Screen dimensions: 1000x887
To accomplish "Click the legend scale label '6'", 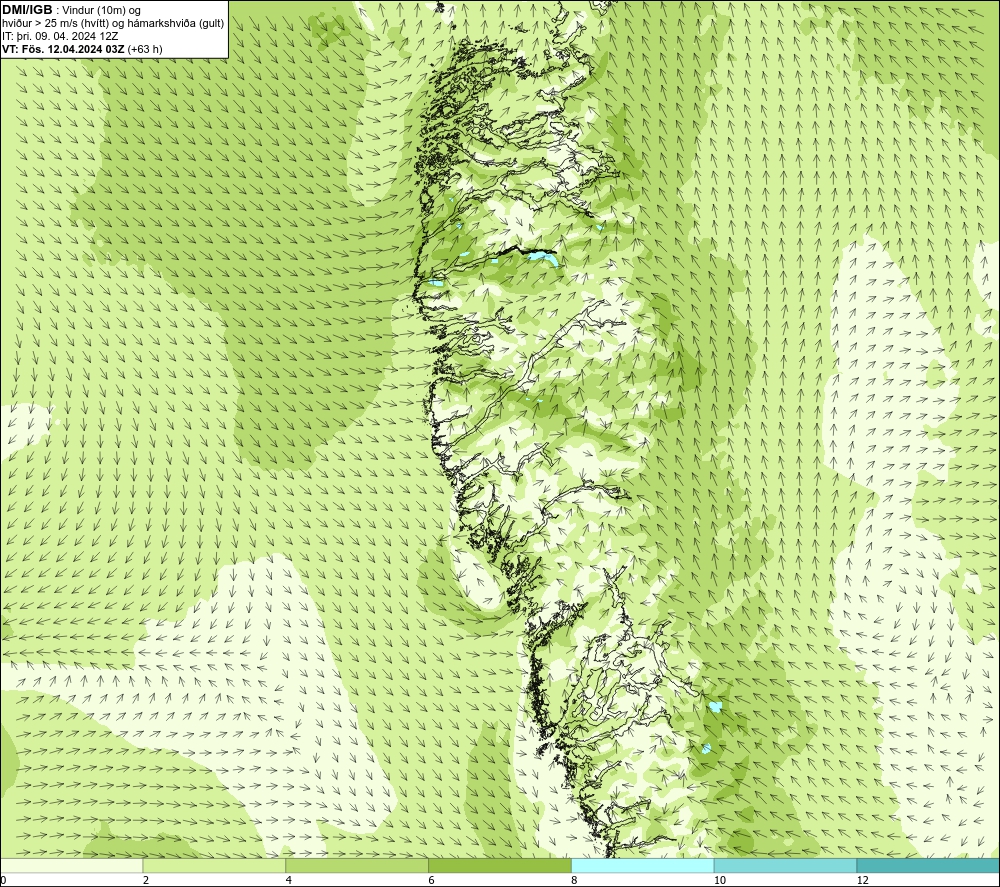I will (x=432, y=880).
